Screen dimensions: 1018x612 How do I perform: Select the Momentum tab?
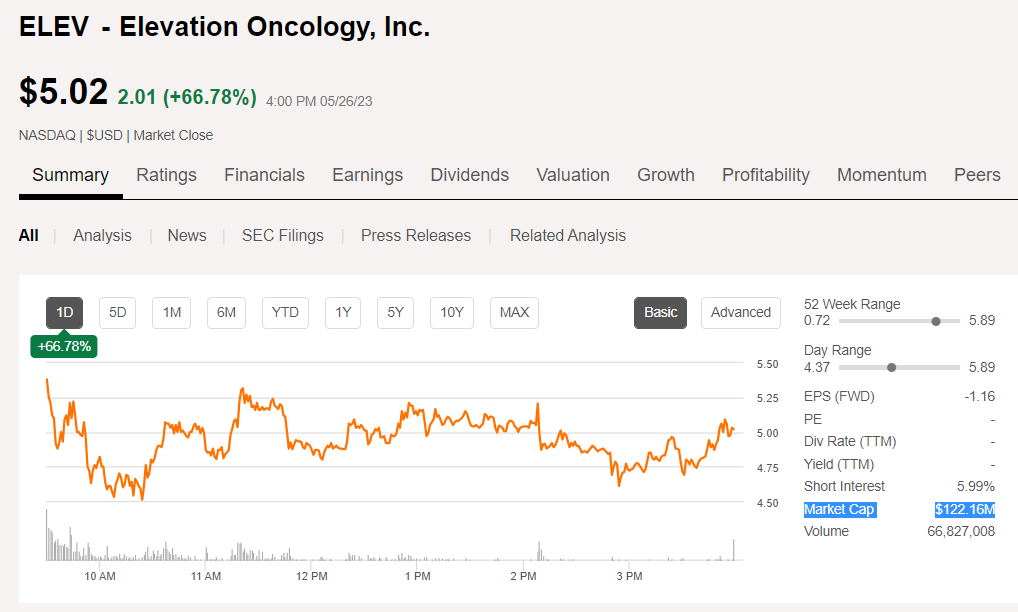click(x=881, y=175)
